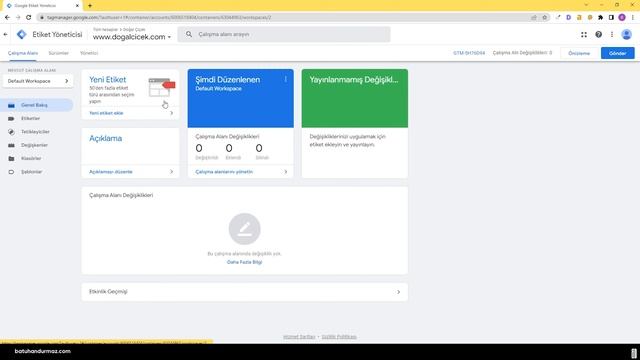The width and height of the screenshot is (640, 360).
Task: Reload the page with browser refresh icon
Action: pos(28,18)
